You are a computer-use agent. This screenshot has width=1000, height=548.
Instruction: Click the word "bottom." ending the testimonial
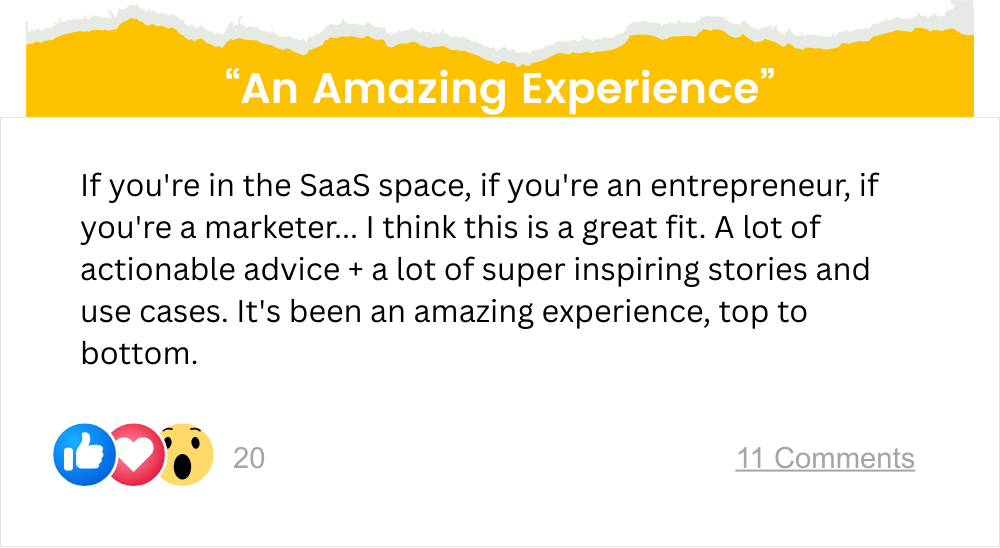134,354
